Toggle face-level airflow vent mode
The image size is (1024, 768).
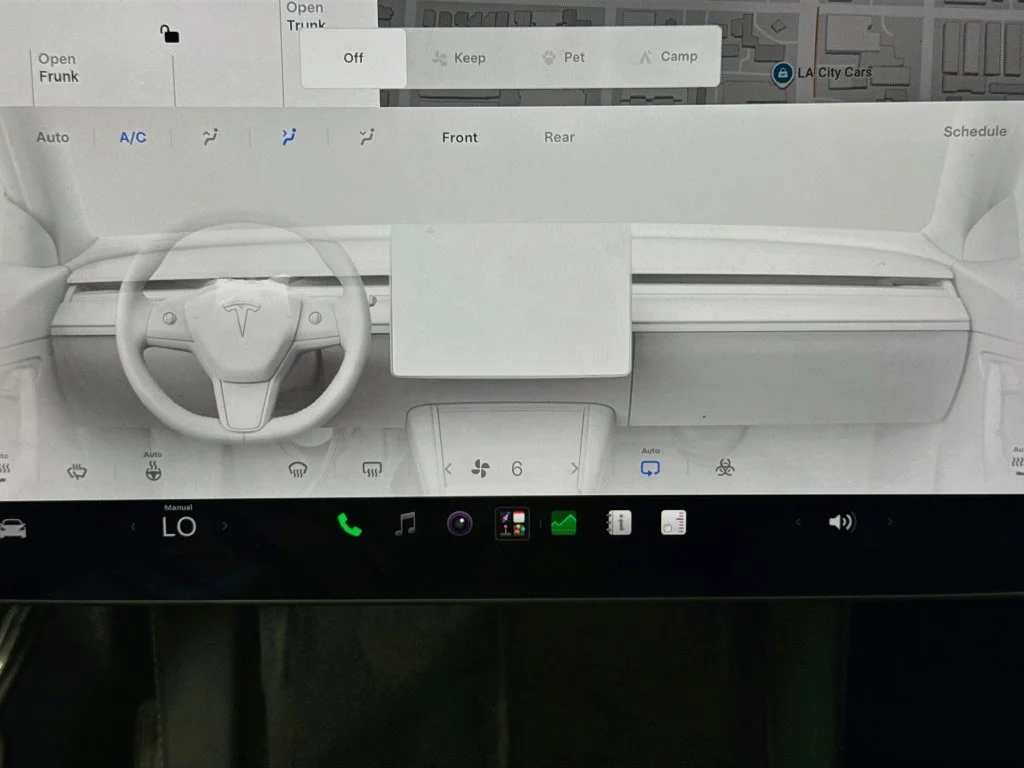tap(289, 137)
